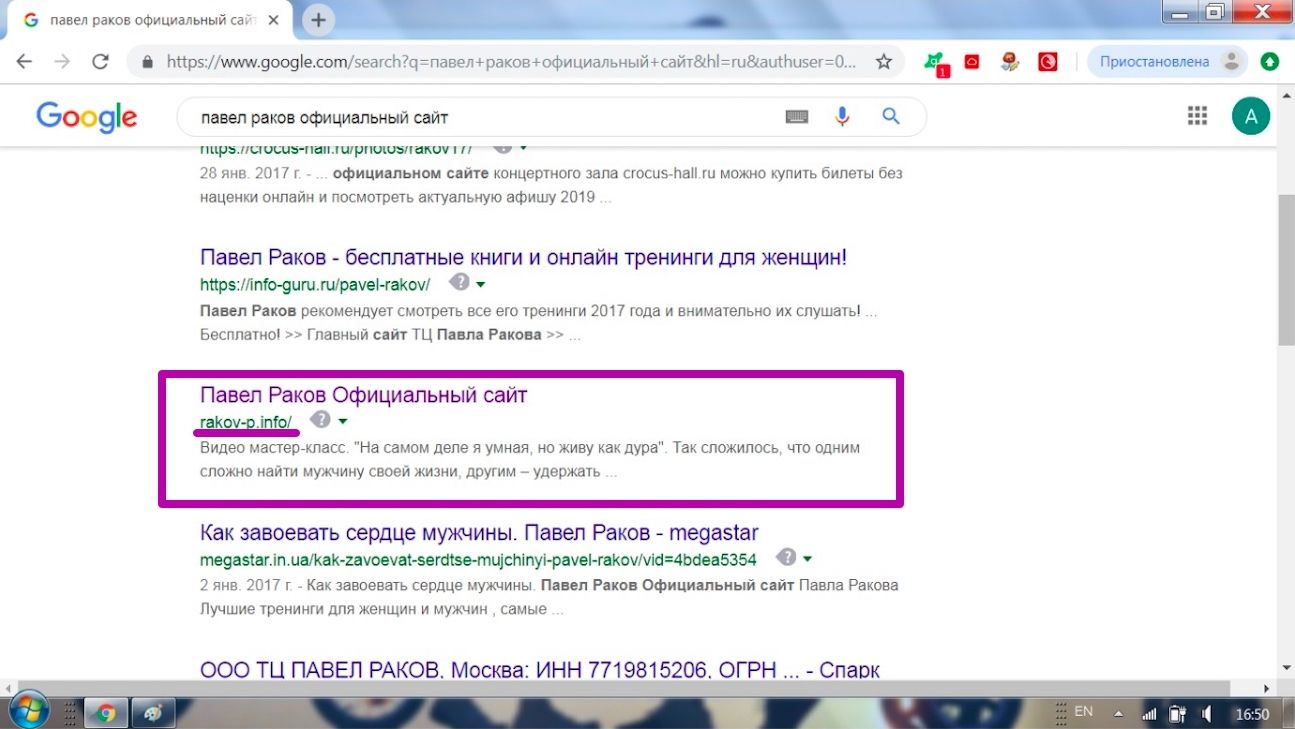Start voice search with microphone icon

pos(842,117)
